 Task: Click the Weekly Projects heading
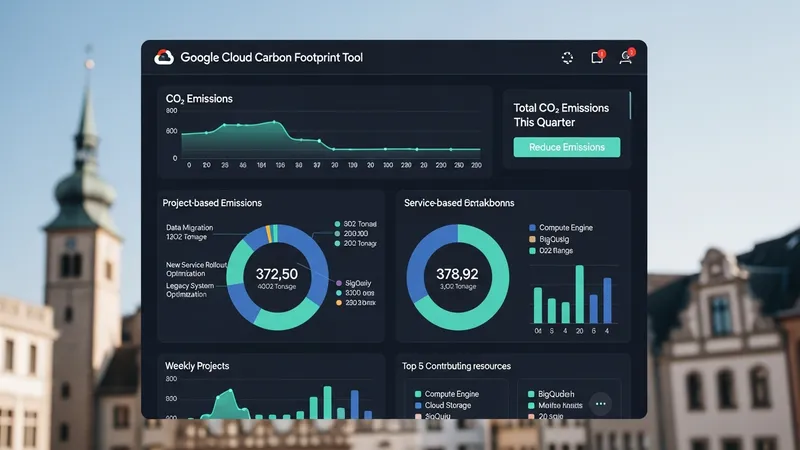[x=197, y=366]
